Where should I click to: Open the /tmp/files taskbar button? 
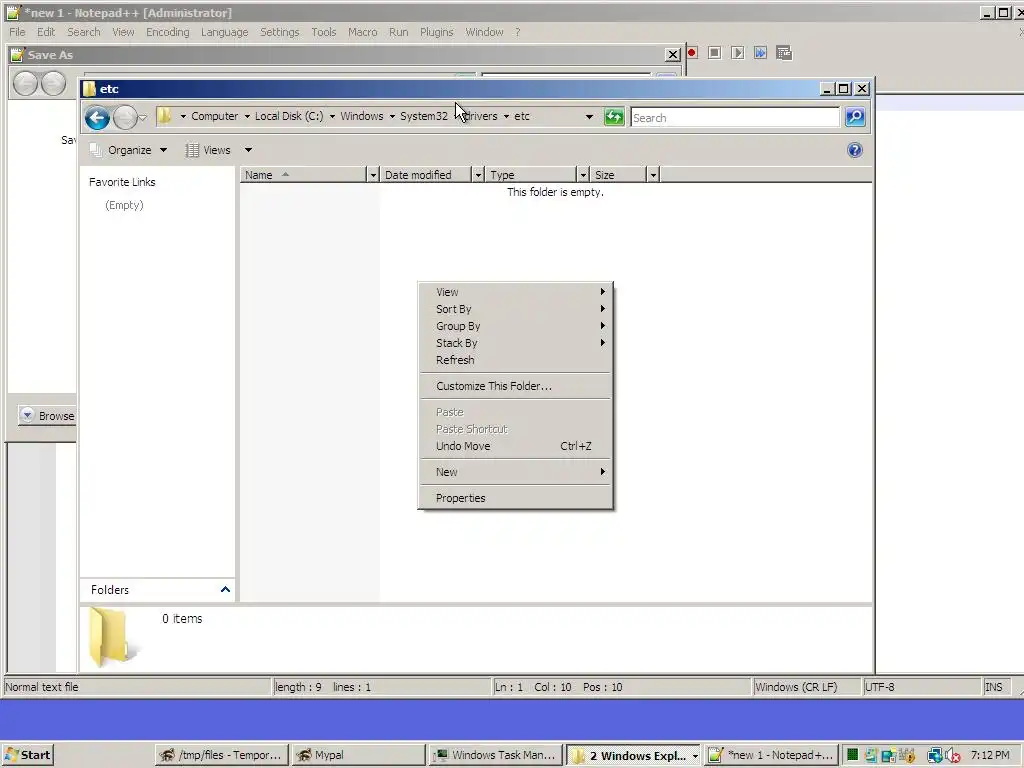[222, 755]
